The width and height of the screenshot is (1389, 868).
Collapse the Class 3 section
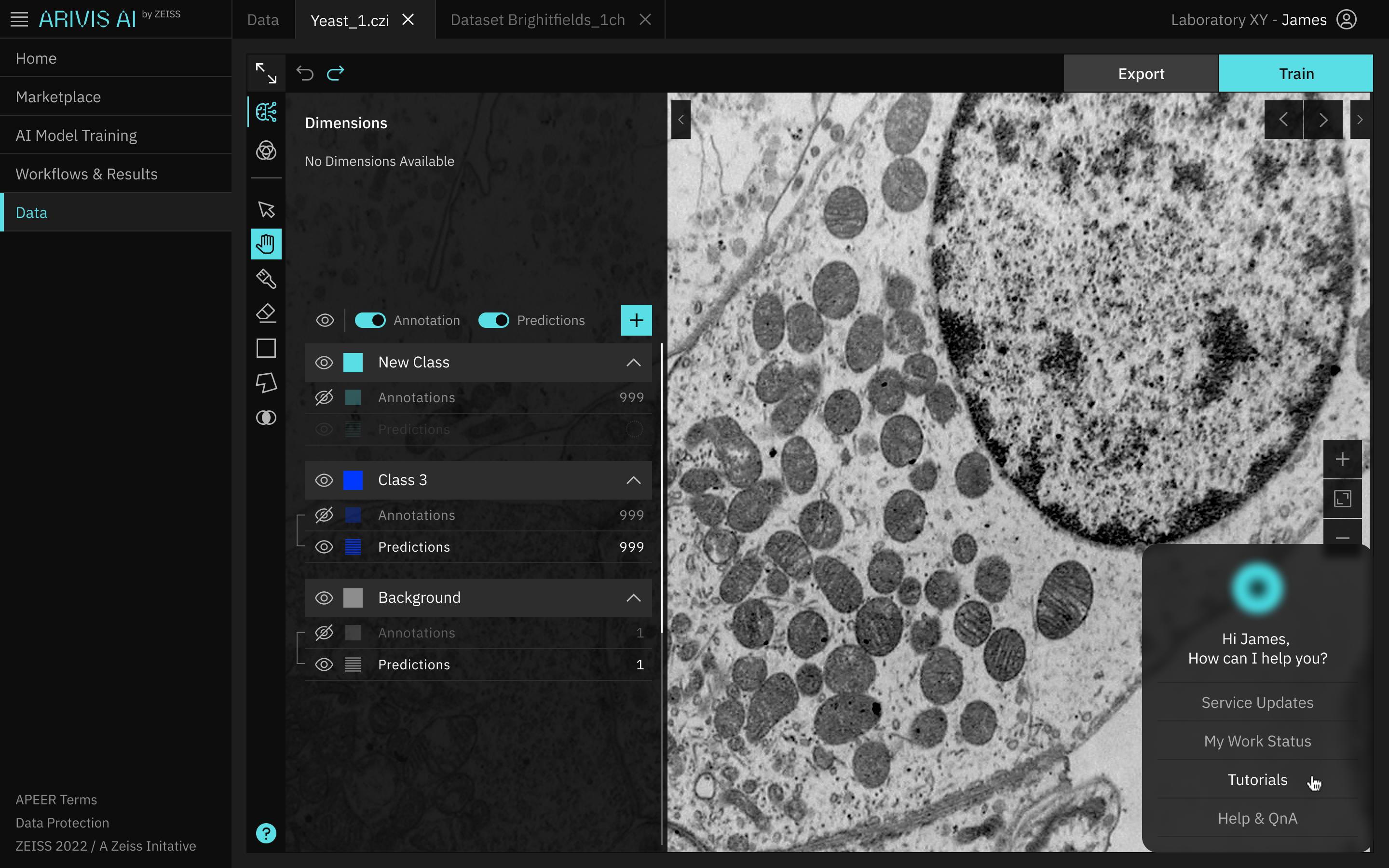633,480
